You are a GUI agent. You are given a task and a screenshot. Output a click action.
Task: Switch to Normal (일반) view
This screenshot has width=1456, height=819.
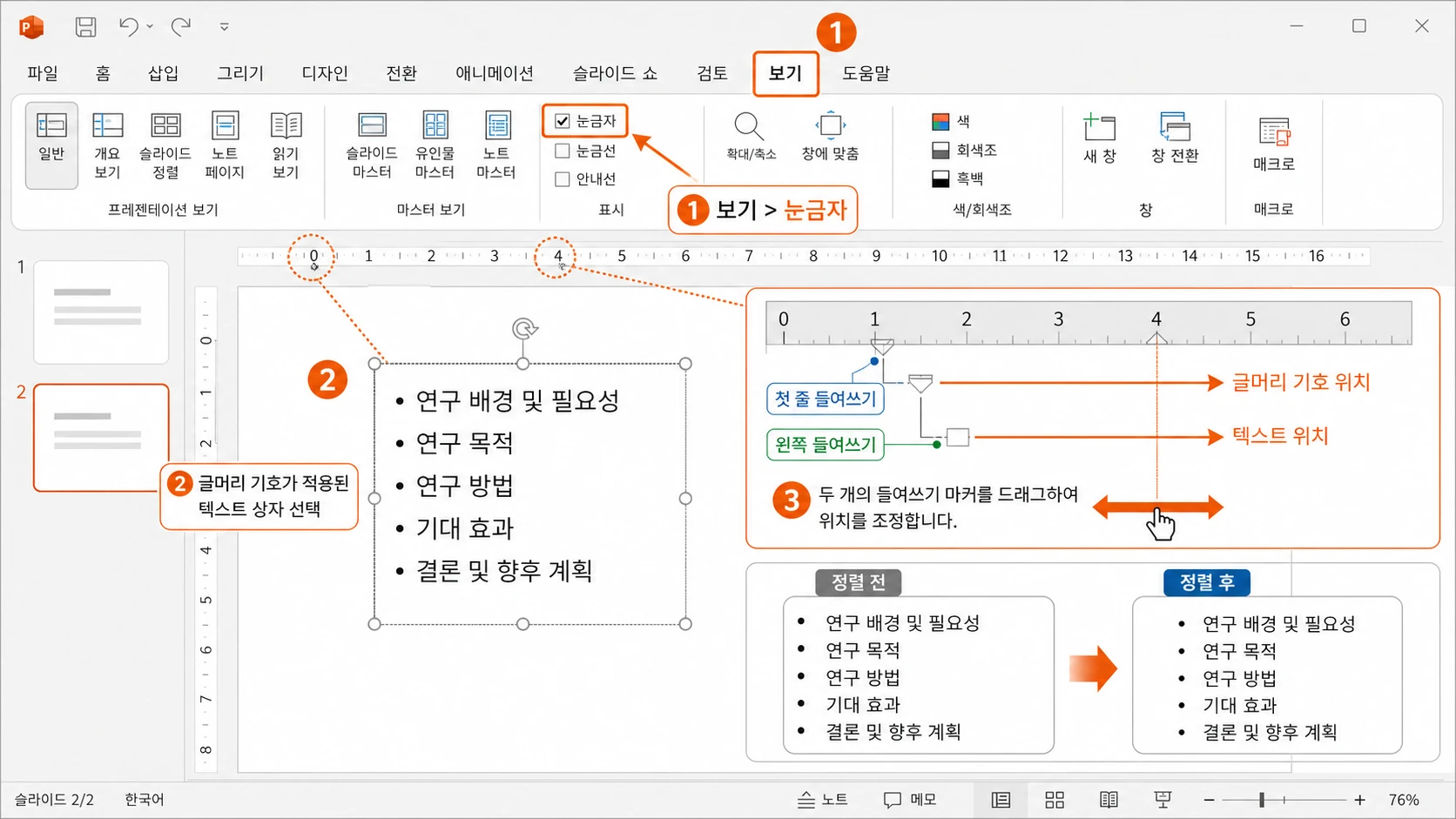point(51,145)
